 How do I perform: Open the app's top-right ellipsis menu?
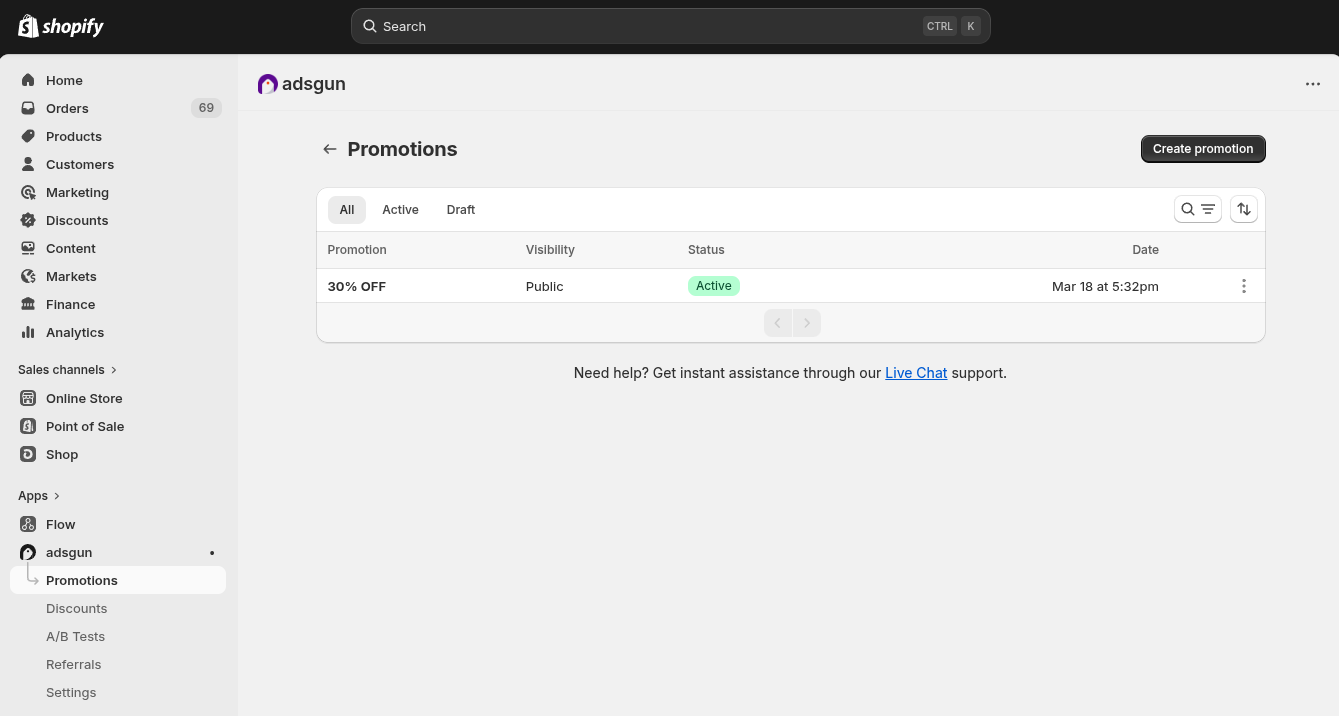point(1312,84)
